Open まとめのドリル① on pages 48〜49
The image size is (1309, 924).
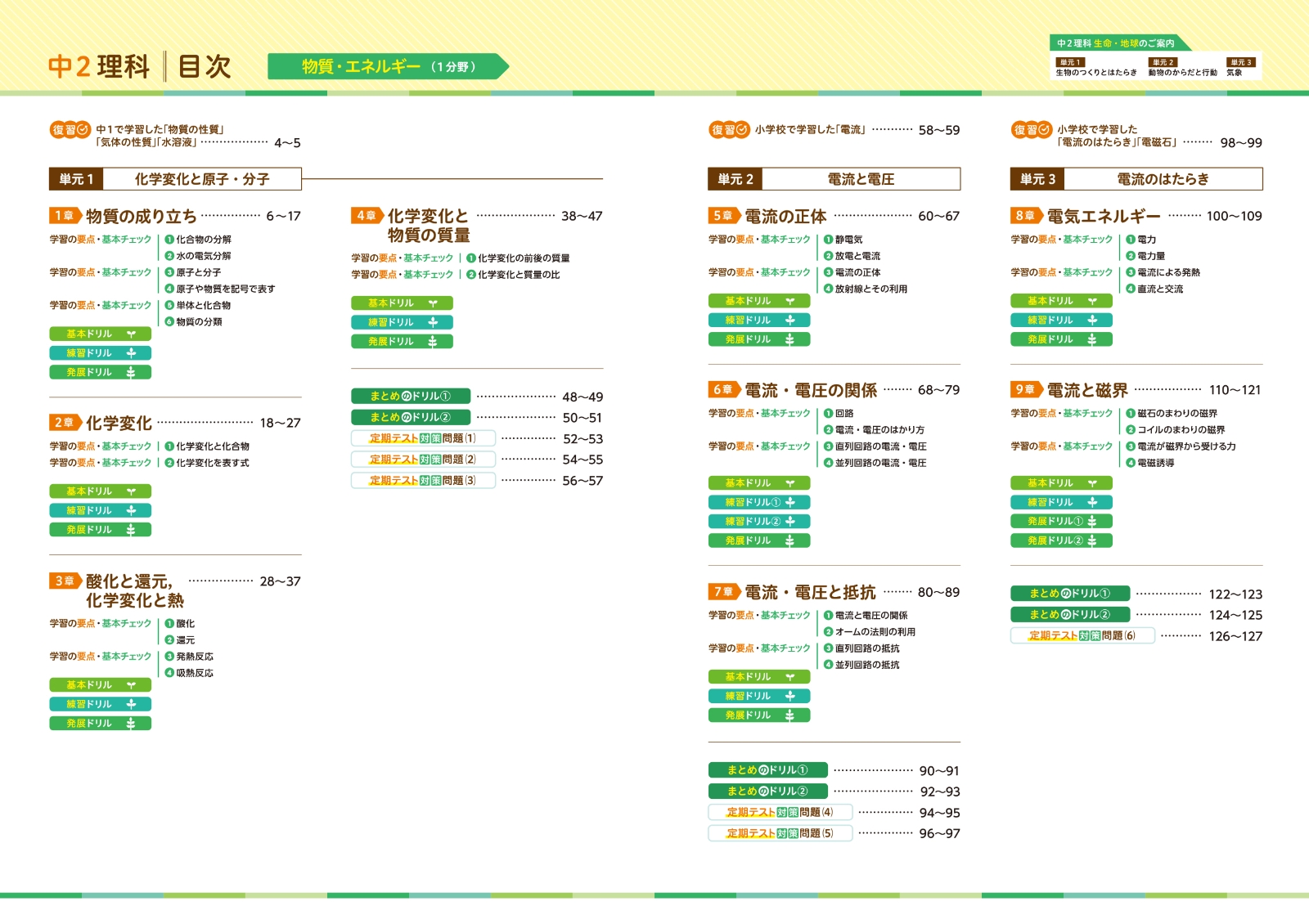coord(411,396)
